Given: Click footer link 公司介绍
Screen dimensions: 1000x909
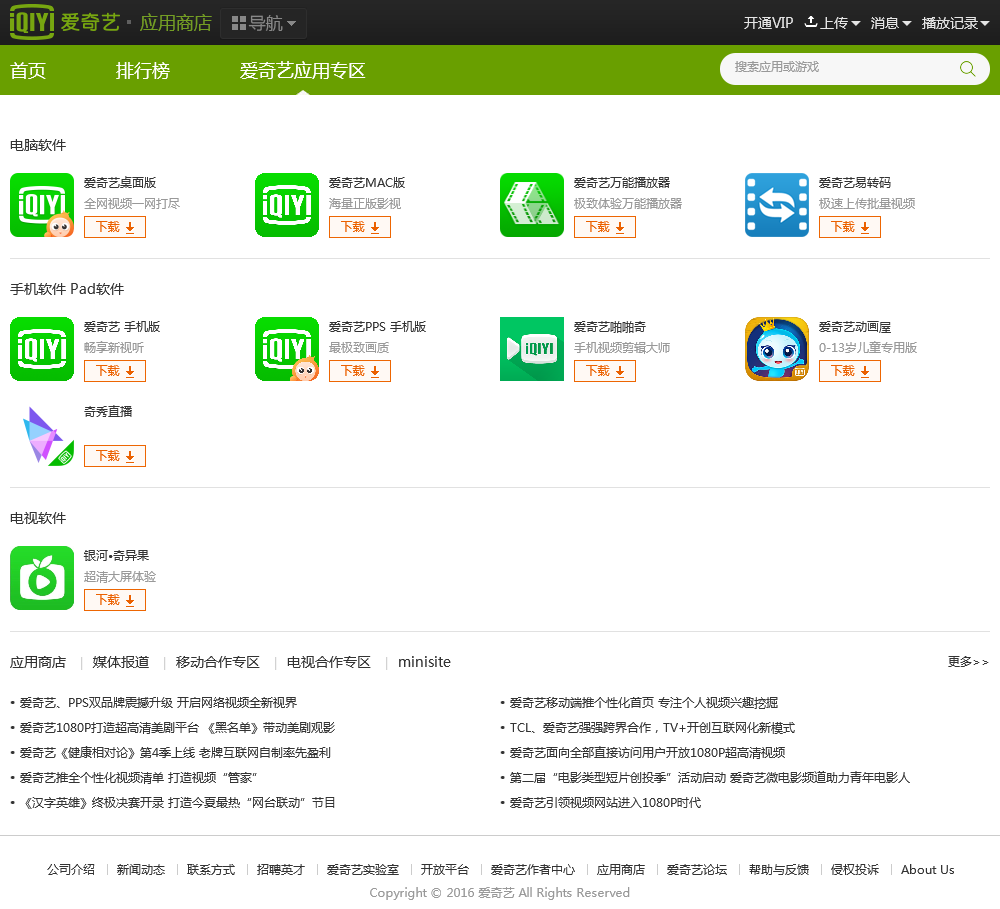Looking at the screenshot, I should click(71, 869).
